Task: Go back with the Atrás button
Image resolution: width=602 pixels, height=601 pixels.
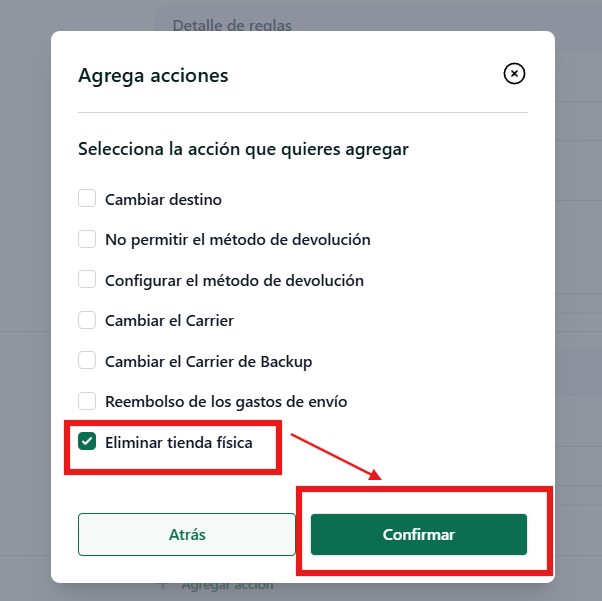Action: pyautogui.click(x=187, y=534)
